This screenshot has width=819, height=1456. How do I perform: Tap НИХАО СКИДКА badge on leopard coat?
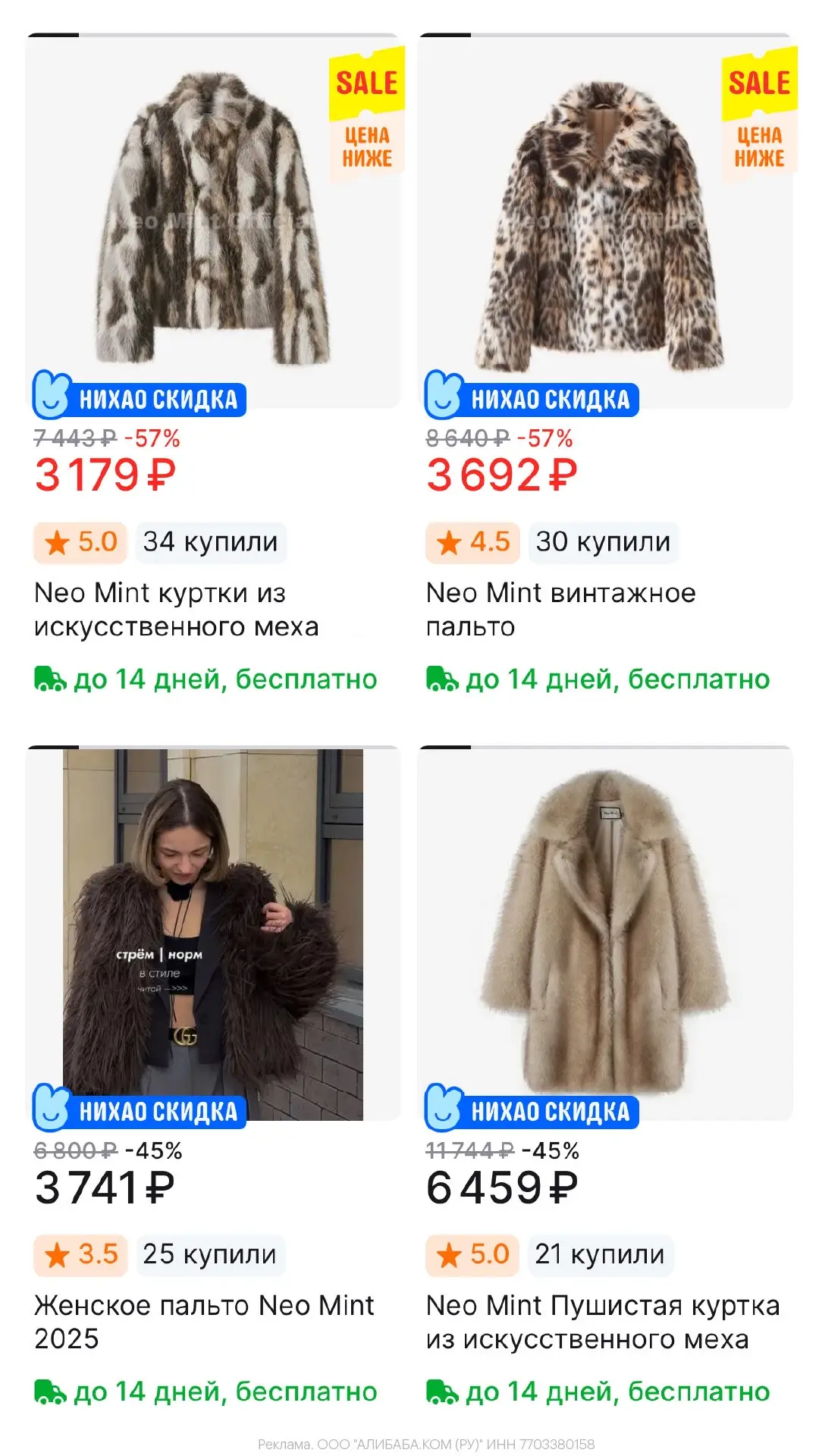532,396
